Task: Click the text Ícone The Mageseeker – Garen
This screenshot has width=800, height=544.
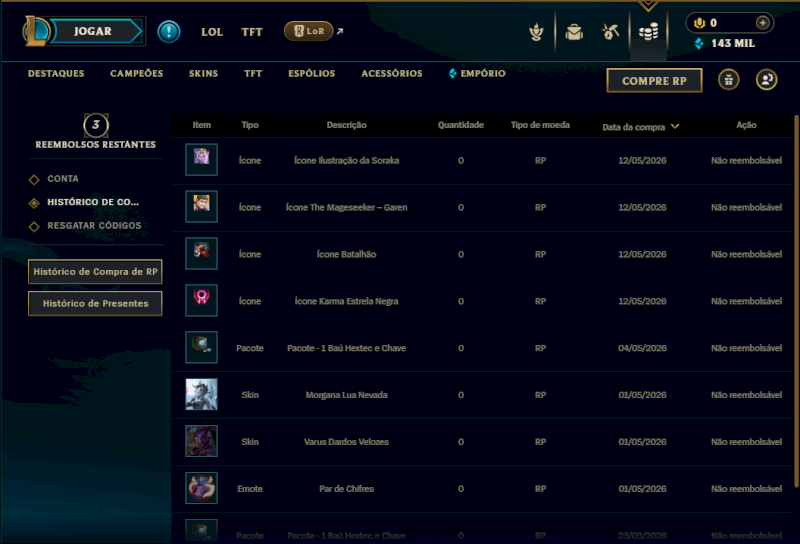Action: [x=346, y=208]
